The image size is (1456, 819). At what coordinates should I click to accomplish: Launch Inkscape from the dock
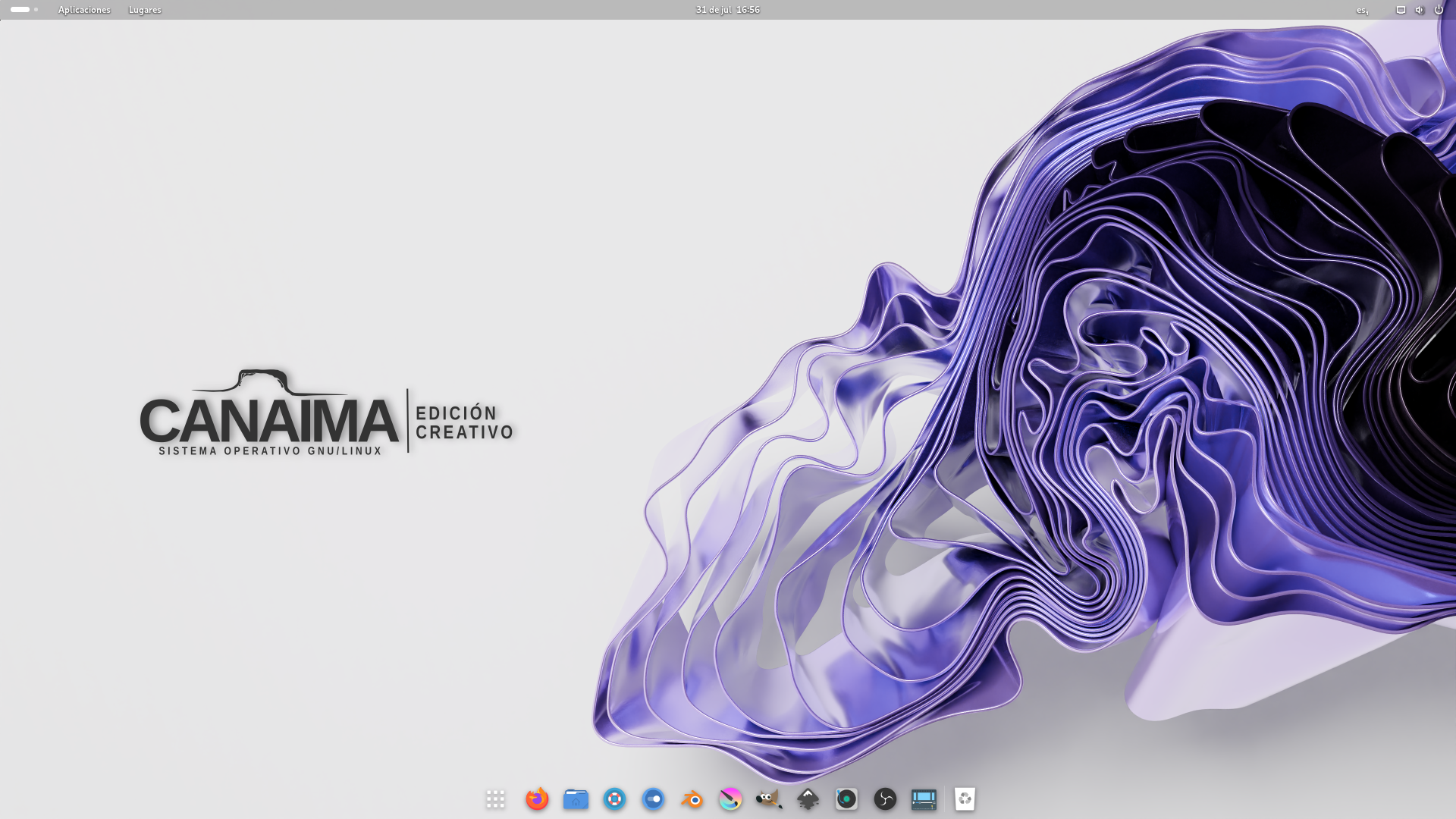tap(808, 799)
